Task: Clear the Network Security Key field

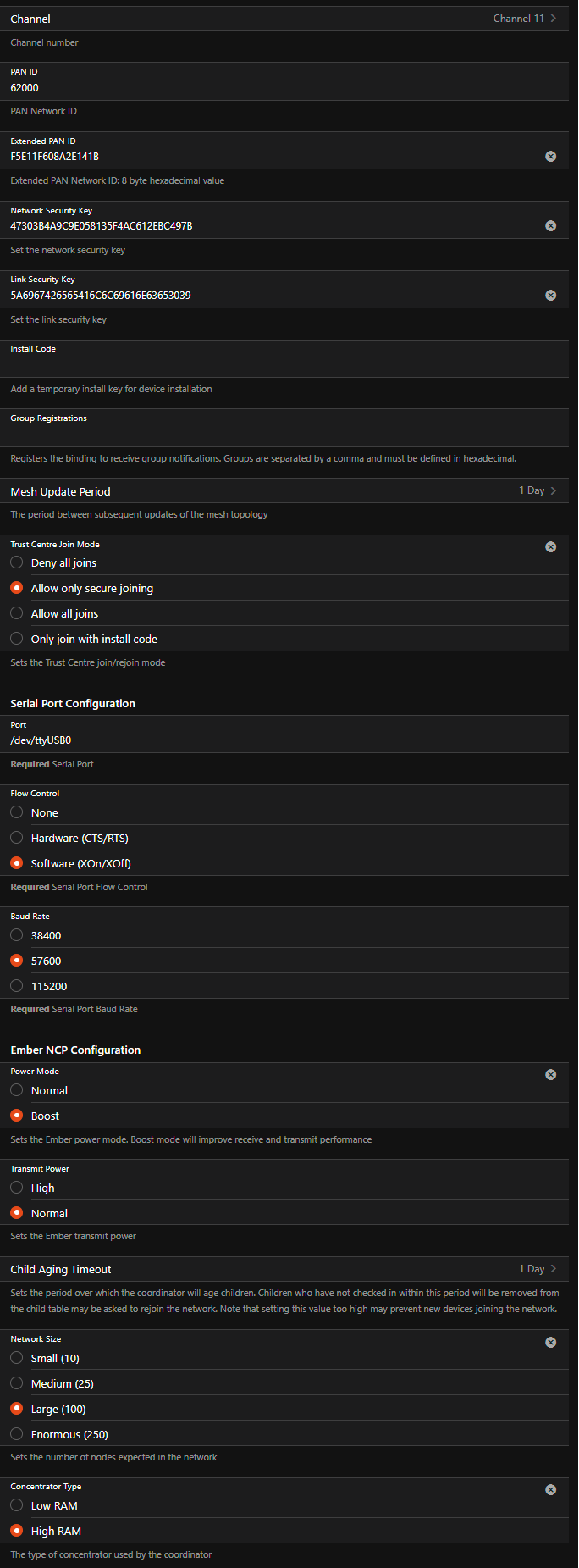Action: click(x=550, y=225)
